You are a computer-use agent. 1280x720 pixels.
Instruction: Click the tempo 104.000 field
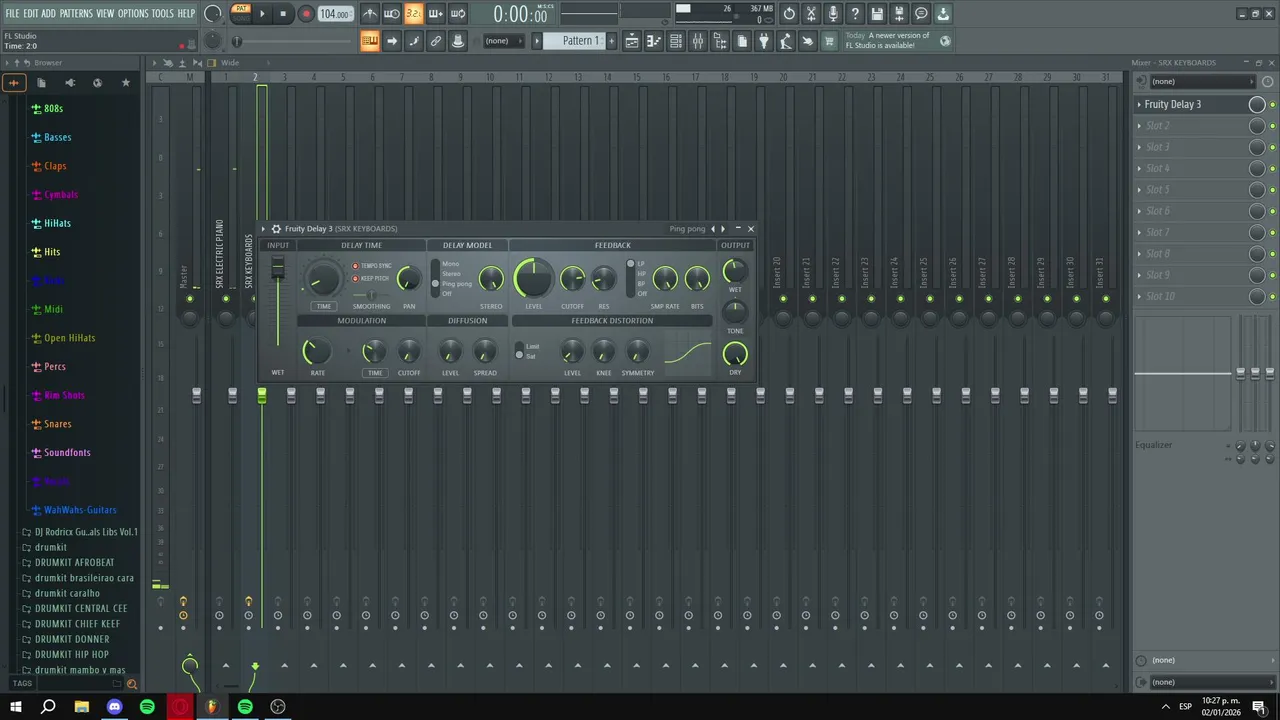334,14
